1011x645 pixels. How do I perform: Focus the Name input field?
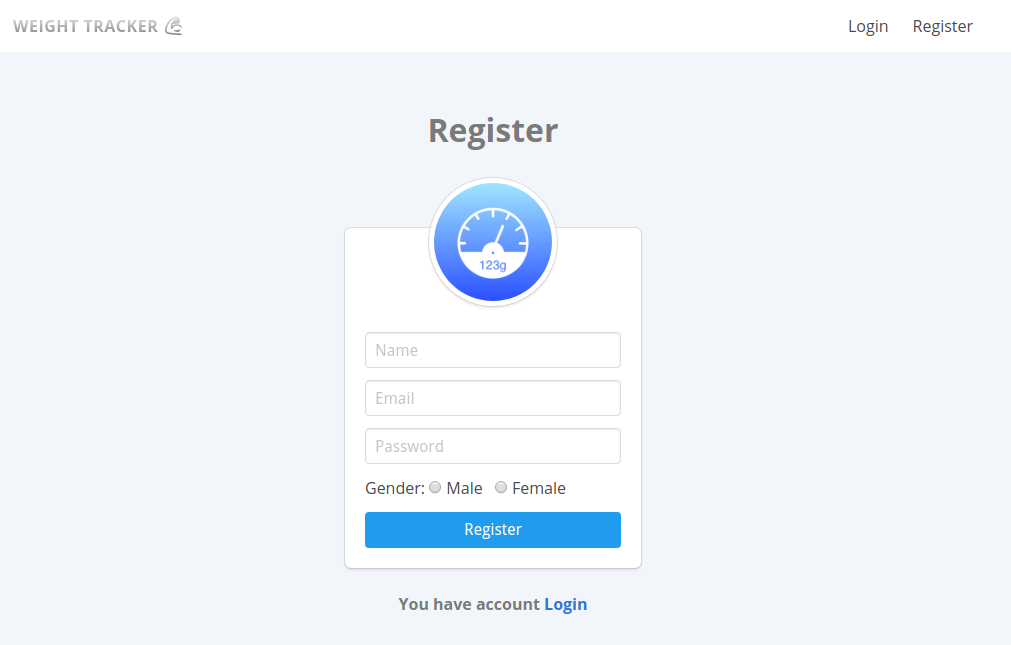tap(493, 350)
